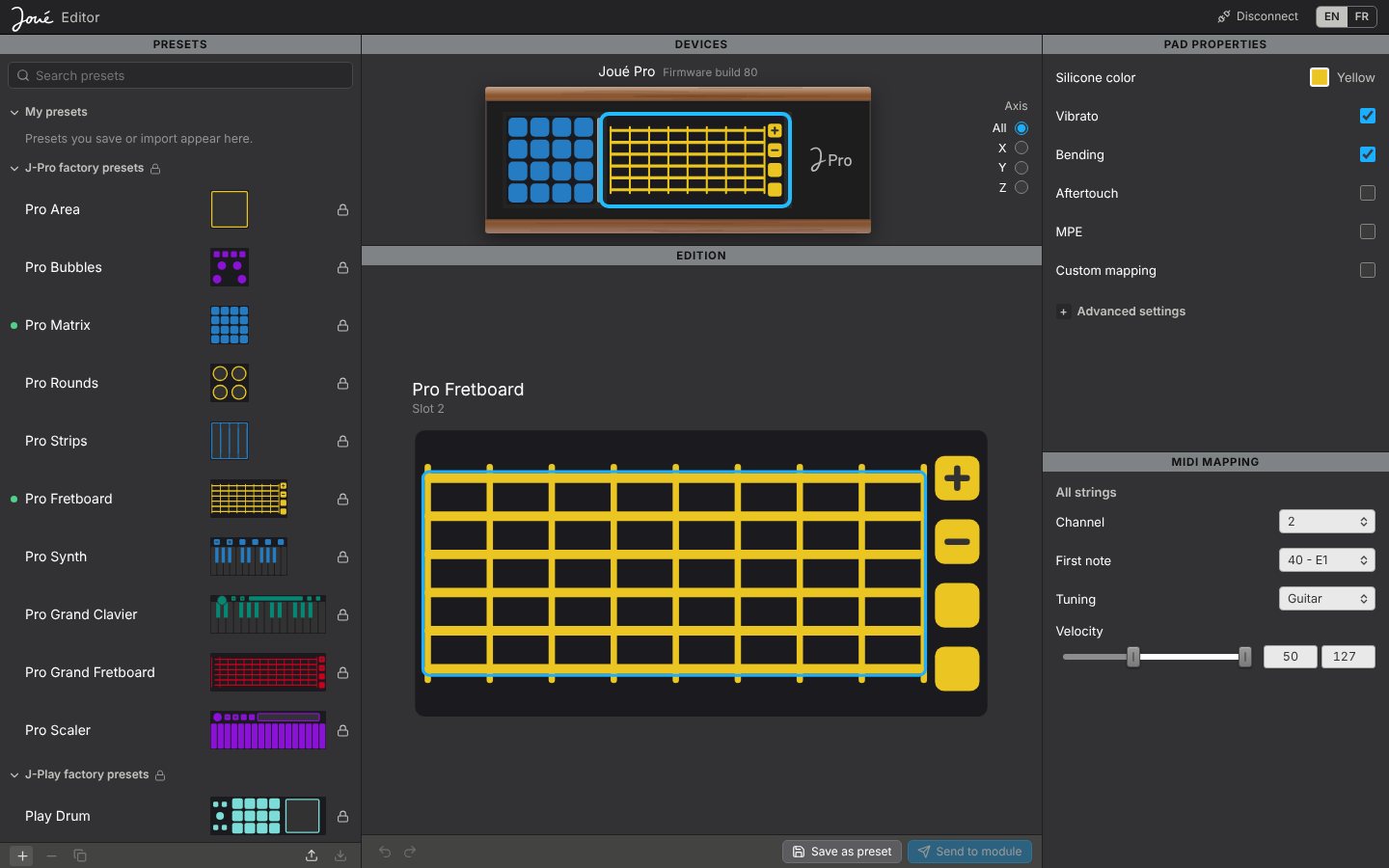Click the lock icon beside Pro Bubbles

[x=342, y=267]
